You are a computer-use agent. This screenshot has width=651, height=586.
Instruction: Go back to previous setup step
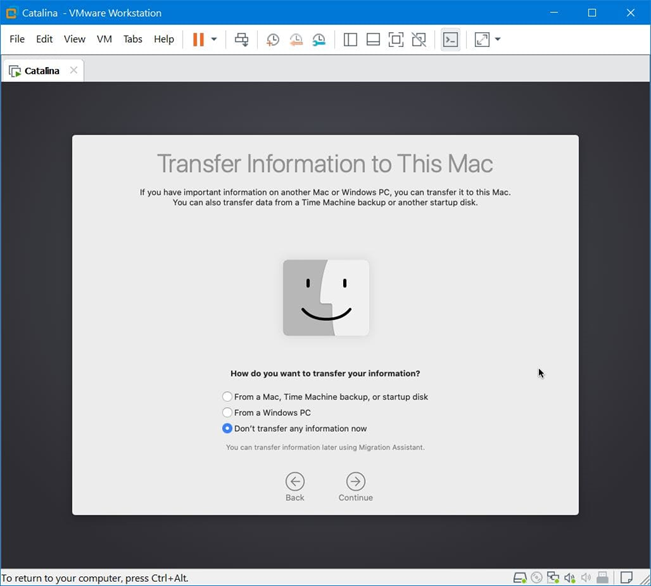295,486
